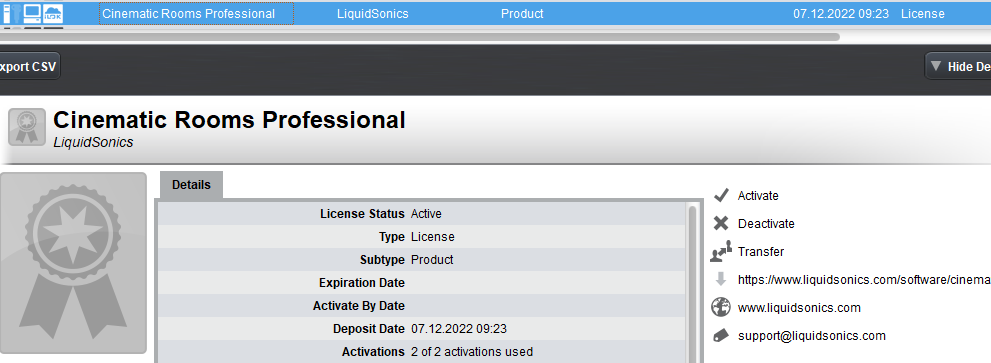
Task: Click the Deposit Date value in details
Action: (459, 328)
